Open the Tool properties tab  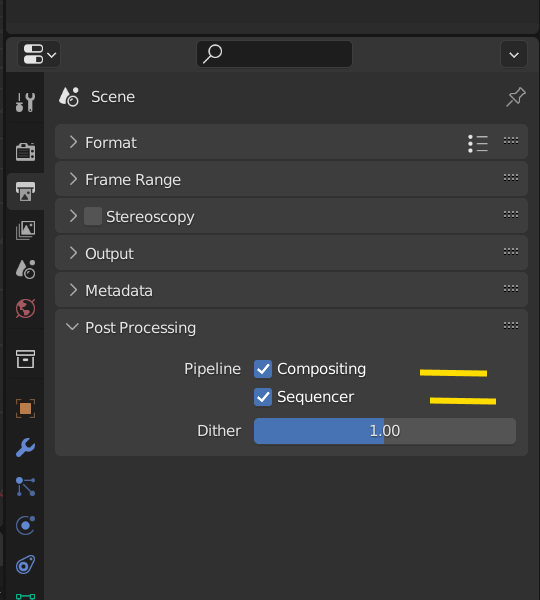tap(25, 102)
